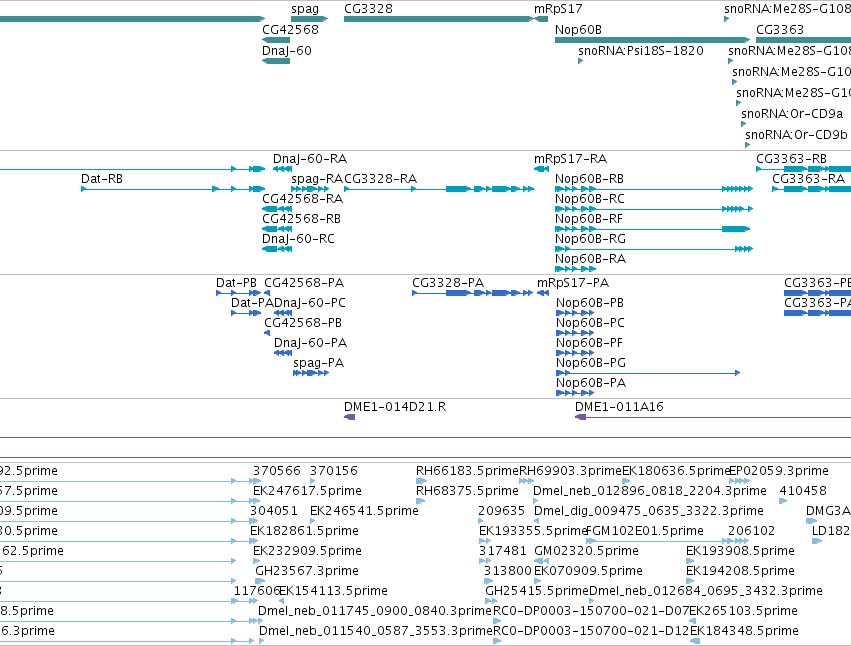Select protein CG42568-PA
The image size is (851, 646).
pyautogui.click(x=304, y=283)
